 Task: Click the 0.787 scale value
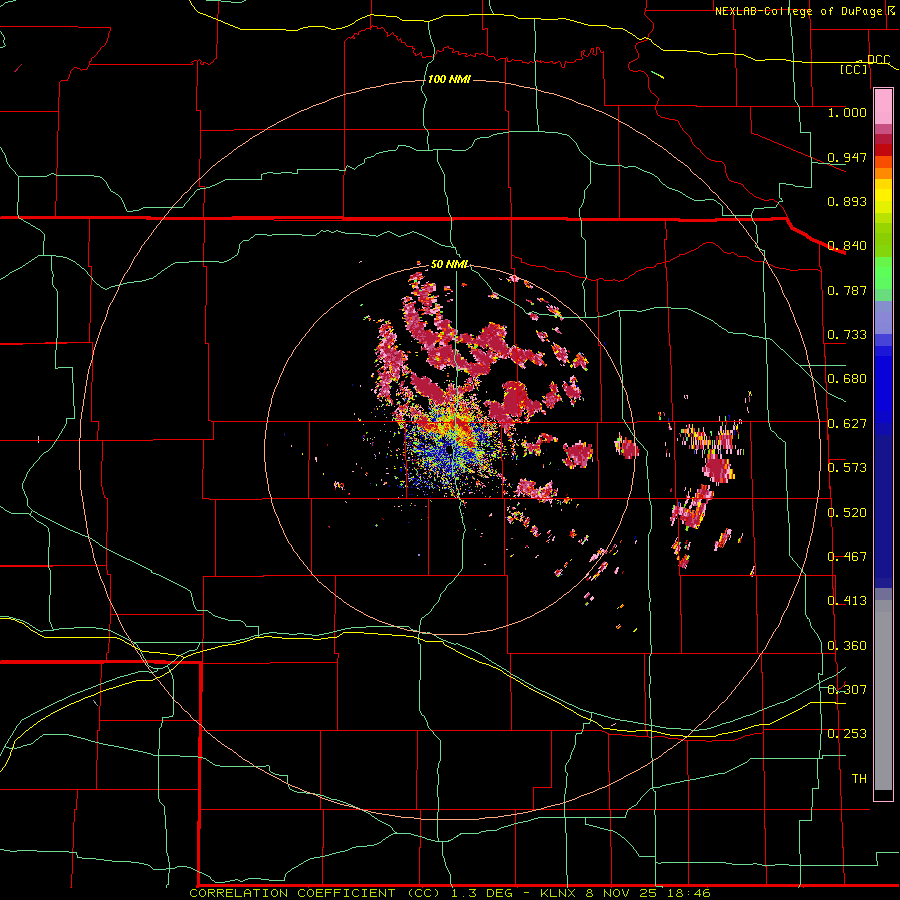847,290
